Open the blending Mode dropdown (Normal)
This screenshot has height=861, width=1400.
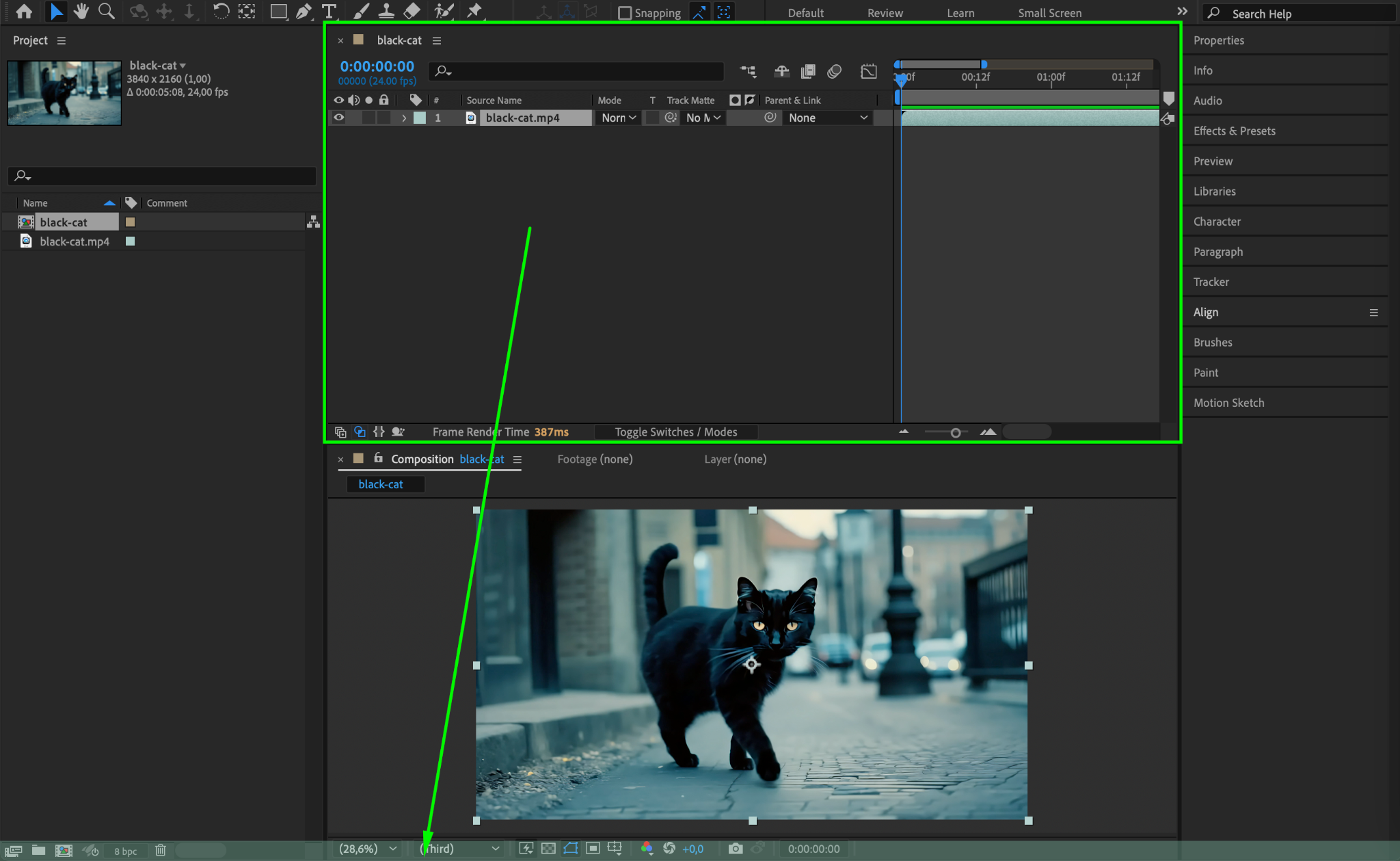619,118
